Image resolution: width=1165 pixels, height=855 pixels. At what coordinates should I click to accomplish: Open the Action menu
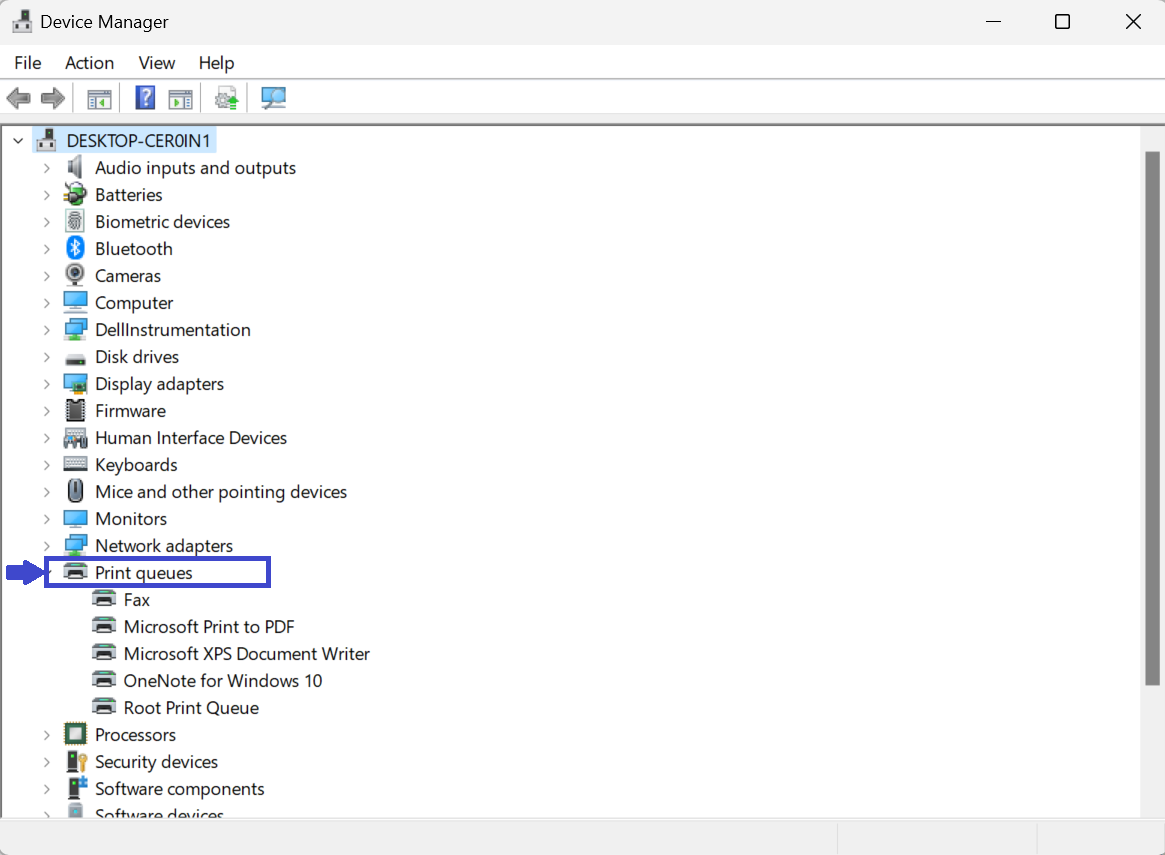click(x=89, y=63)
